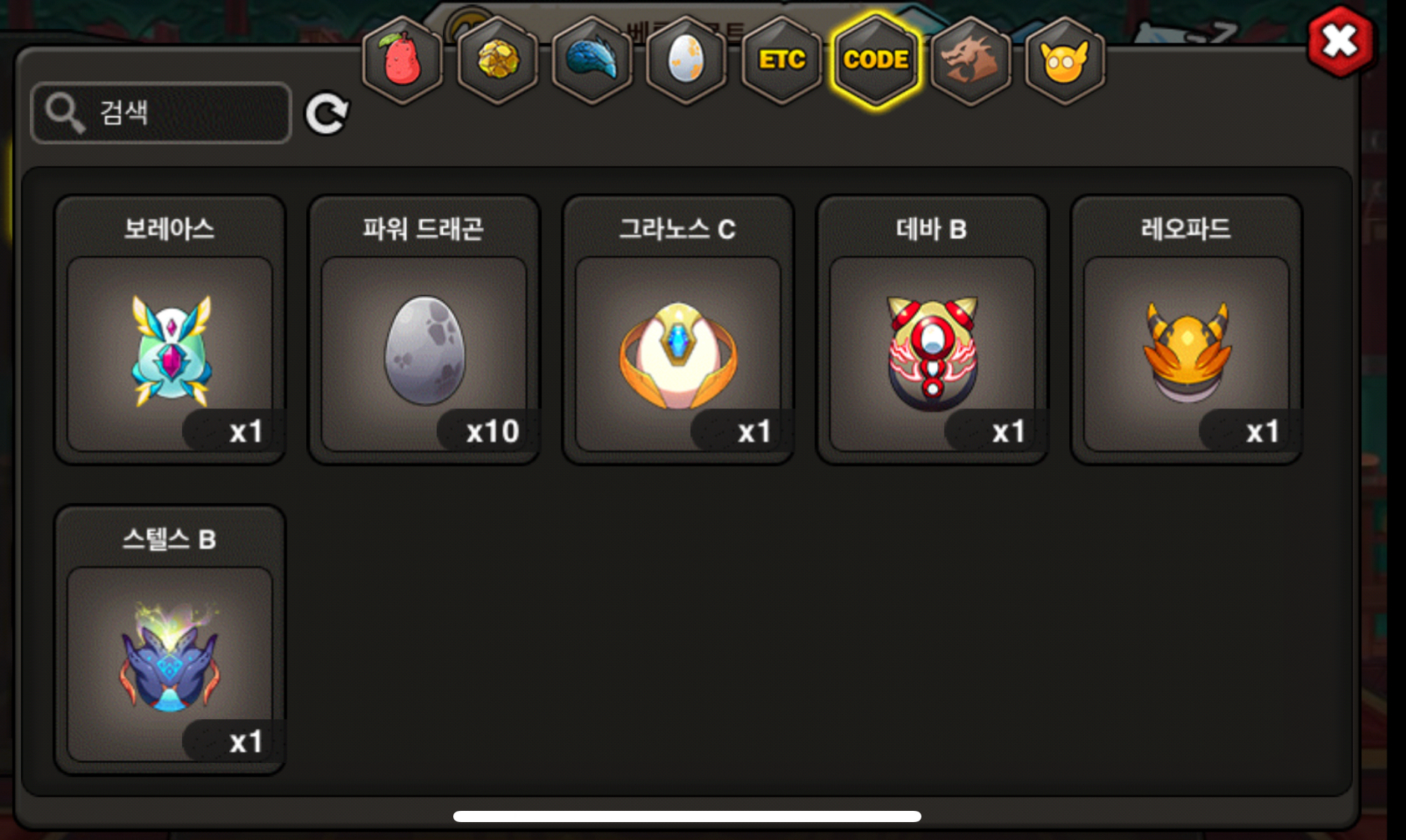
Task: Focus the 검색 search input field
Action: tap(161, 113)
